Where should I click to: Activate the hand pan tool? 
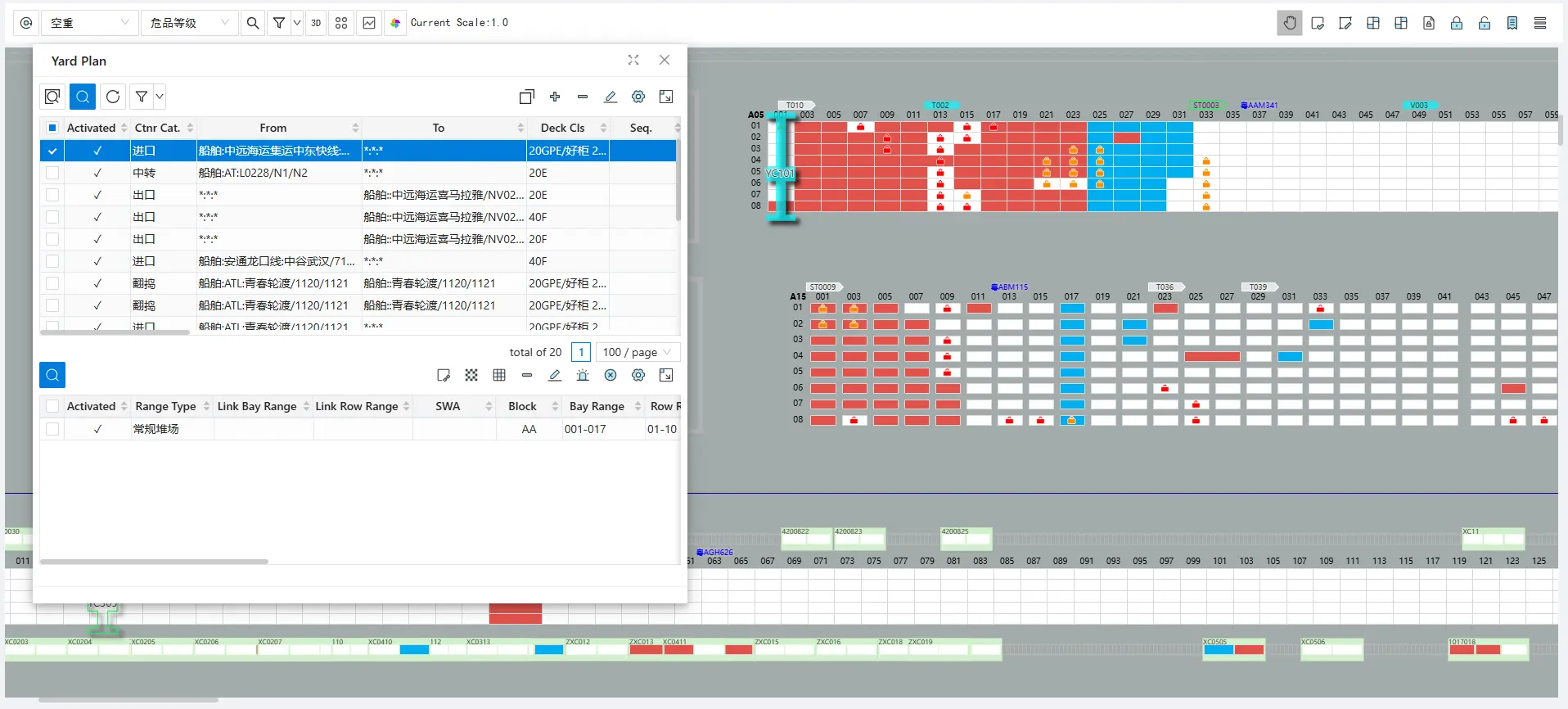click(x=1290, y=23)
